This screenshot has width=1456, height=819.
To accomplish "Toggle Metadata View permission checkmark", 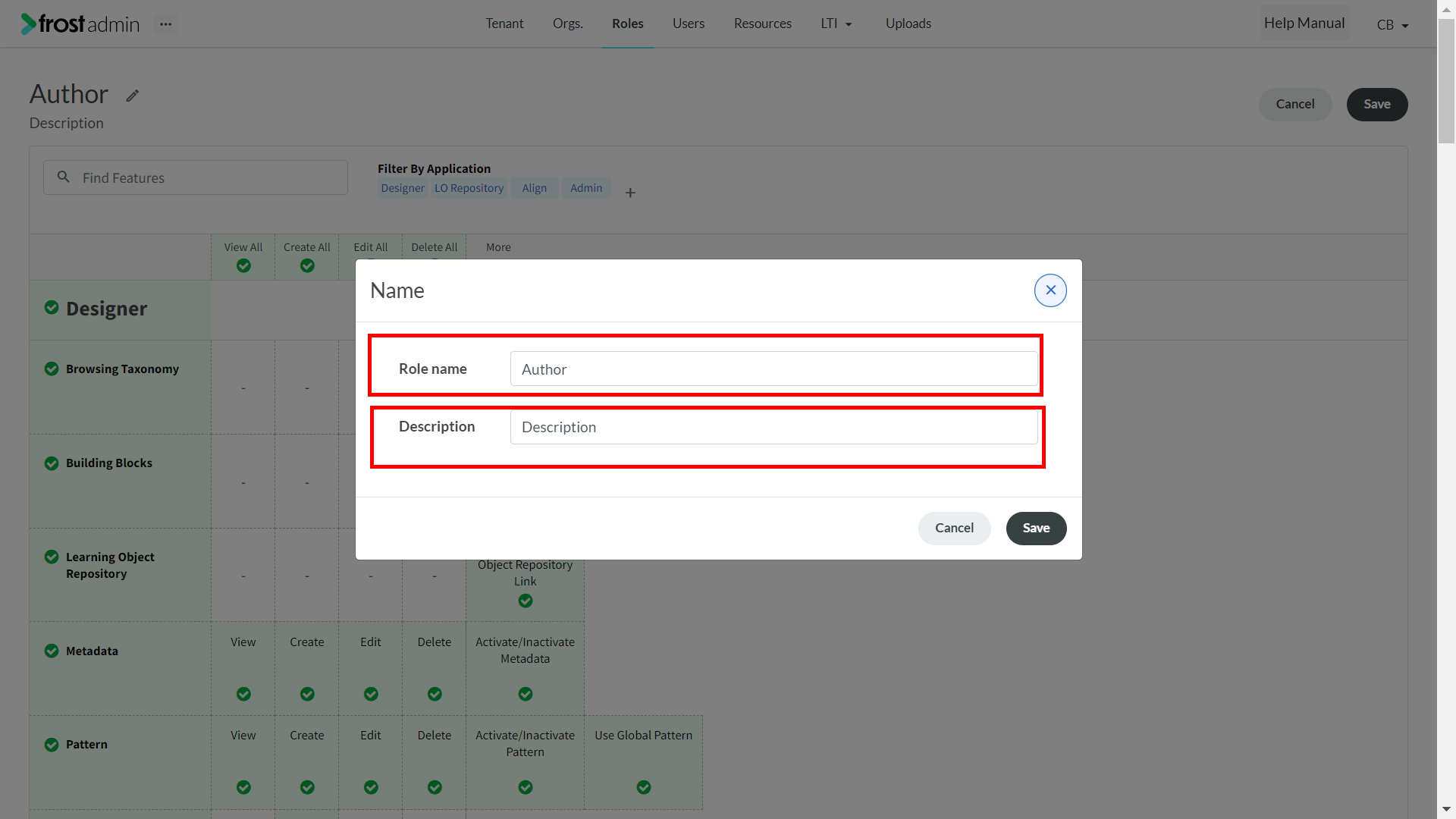I will [x=243, y=694].
